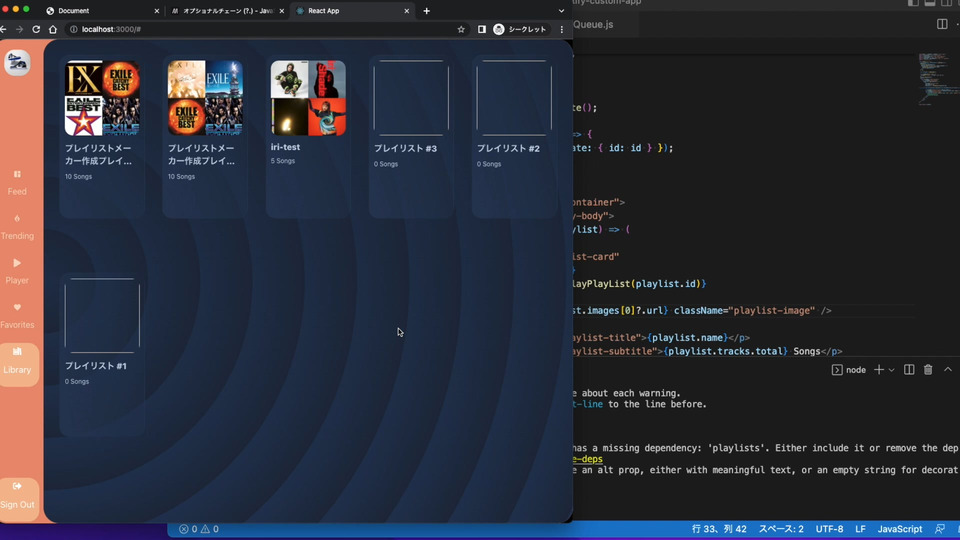Open Favorites with the heart icon

click(x=17, y=315)
